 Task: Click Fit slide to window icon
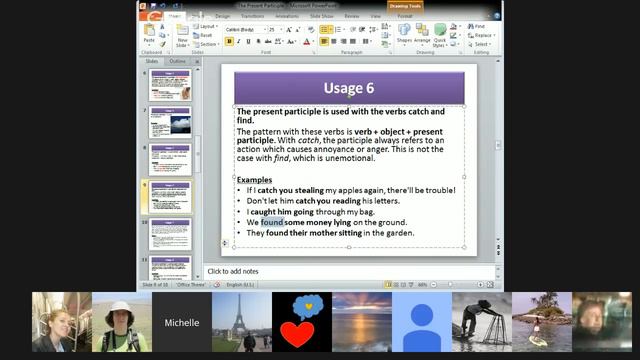pyautogui.click(x=490, y=284)
